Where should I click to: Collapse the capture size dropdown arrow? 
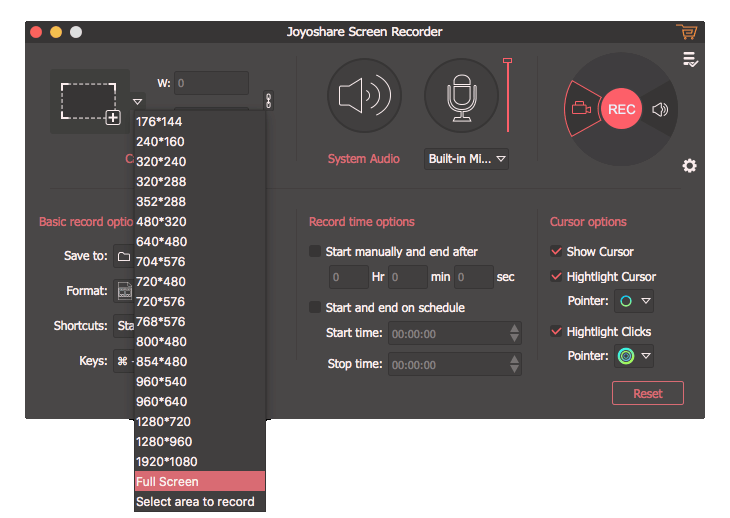137,101
